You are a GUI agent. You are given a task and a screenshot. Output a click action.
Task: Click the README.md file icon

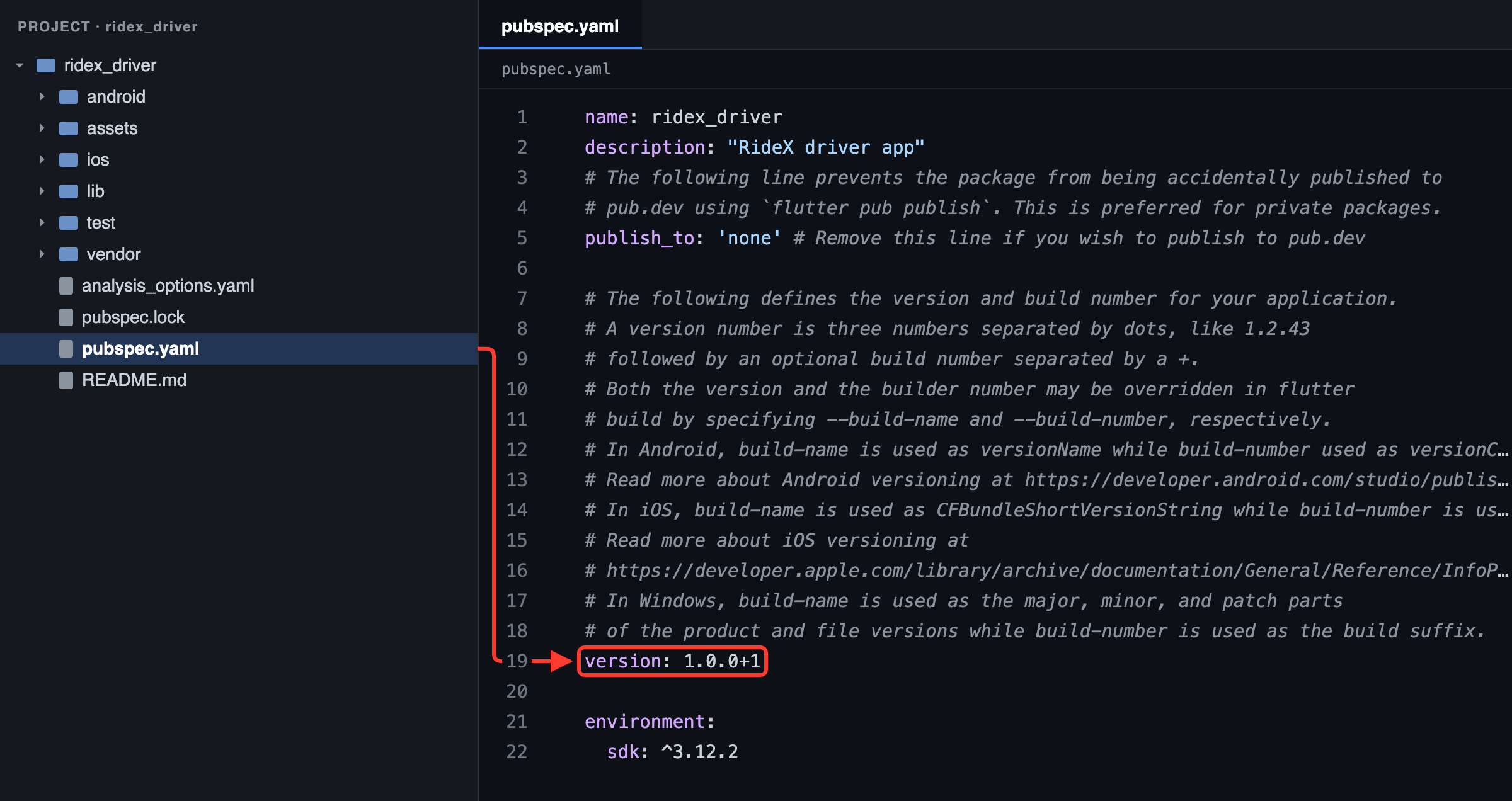point(66,380)
